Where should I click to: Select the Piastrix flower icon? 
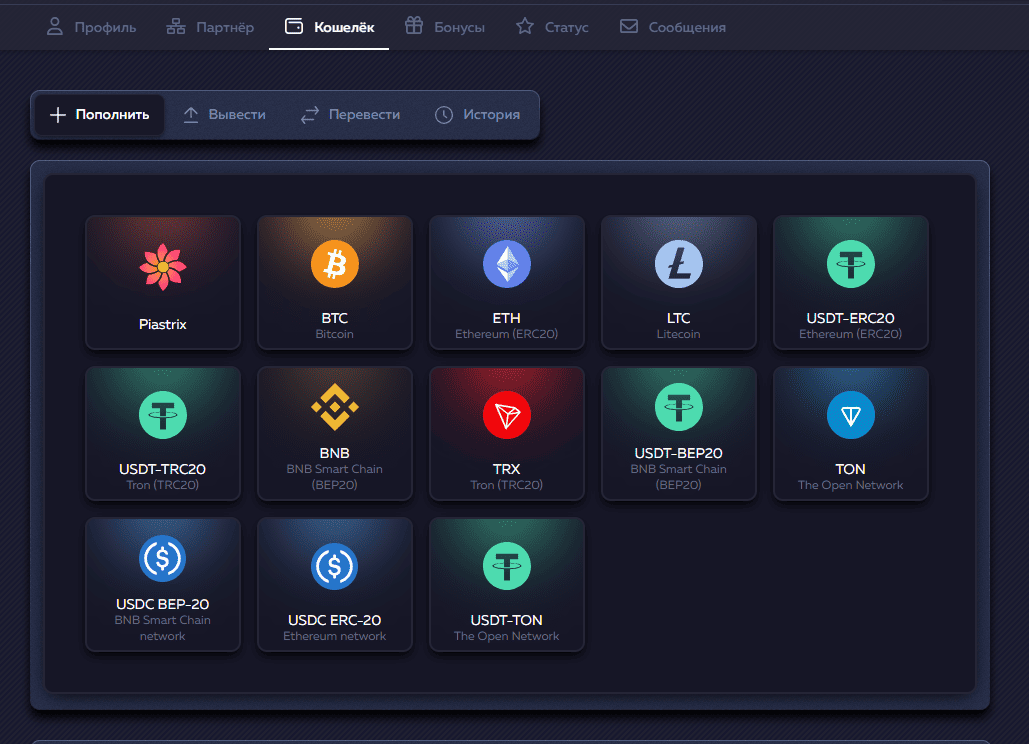163,267
